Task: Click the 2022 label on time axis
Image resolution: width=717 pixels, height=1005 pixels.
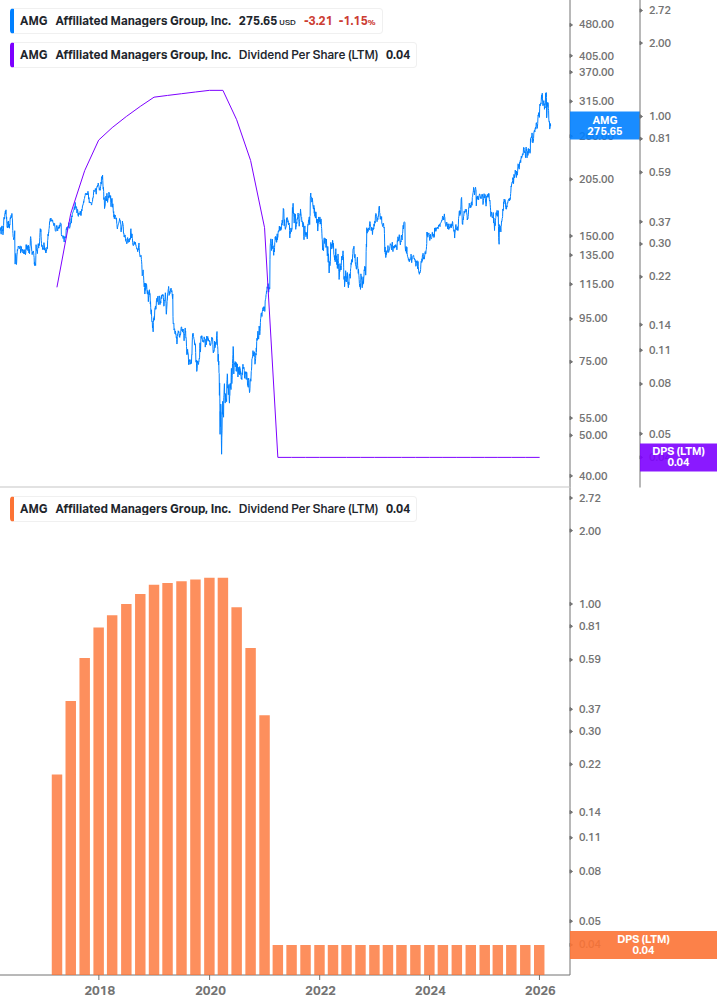Action: [320, 991]
